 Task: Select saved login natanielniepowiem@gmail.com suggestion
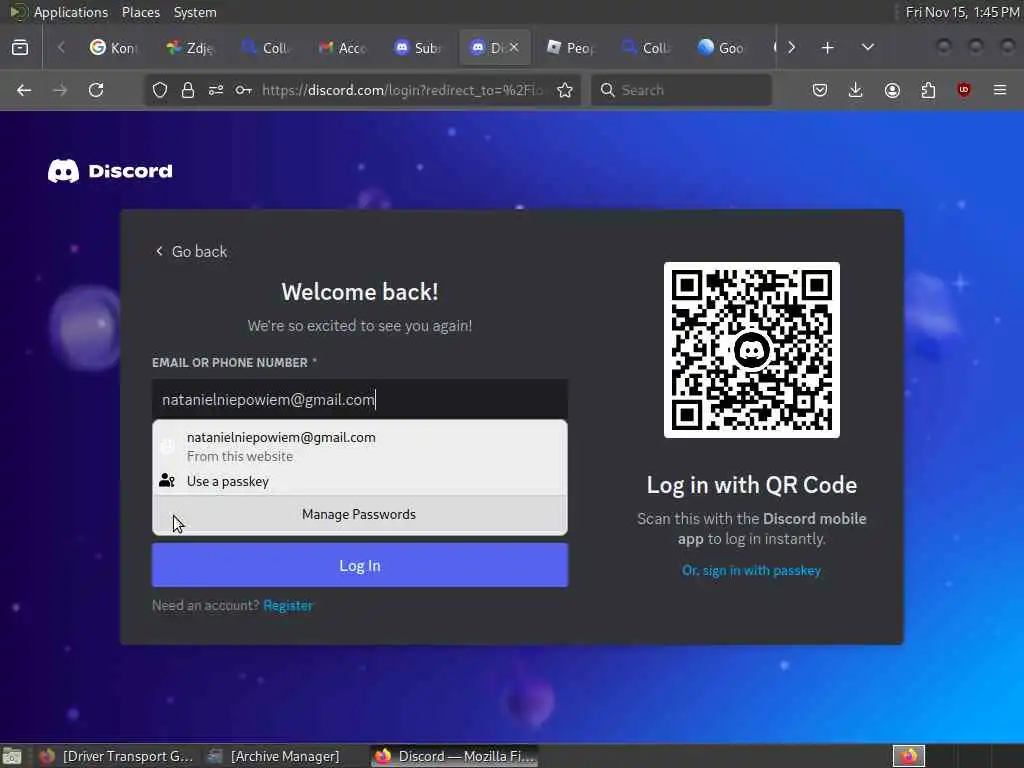tap(360, 446)
